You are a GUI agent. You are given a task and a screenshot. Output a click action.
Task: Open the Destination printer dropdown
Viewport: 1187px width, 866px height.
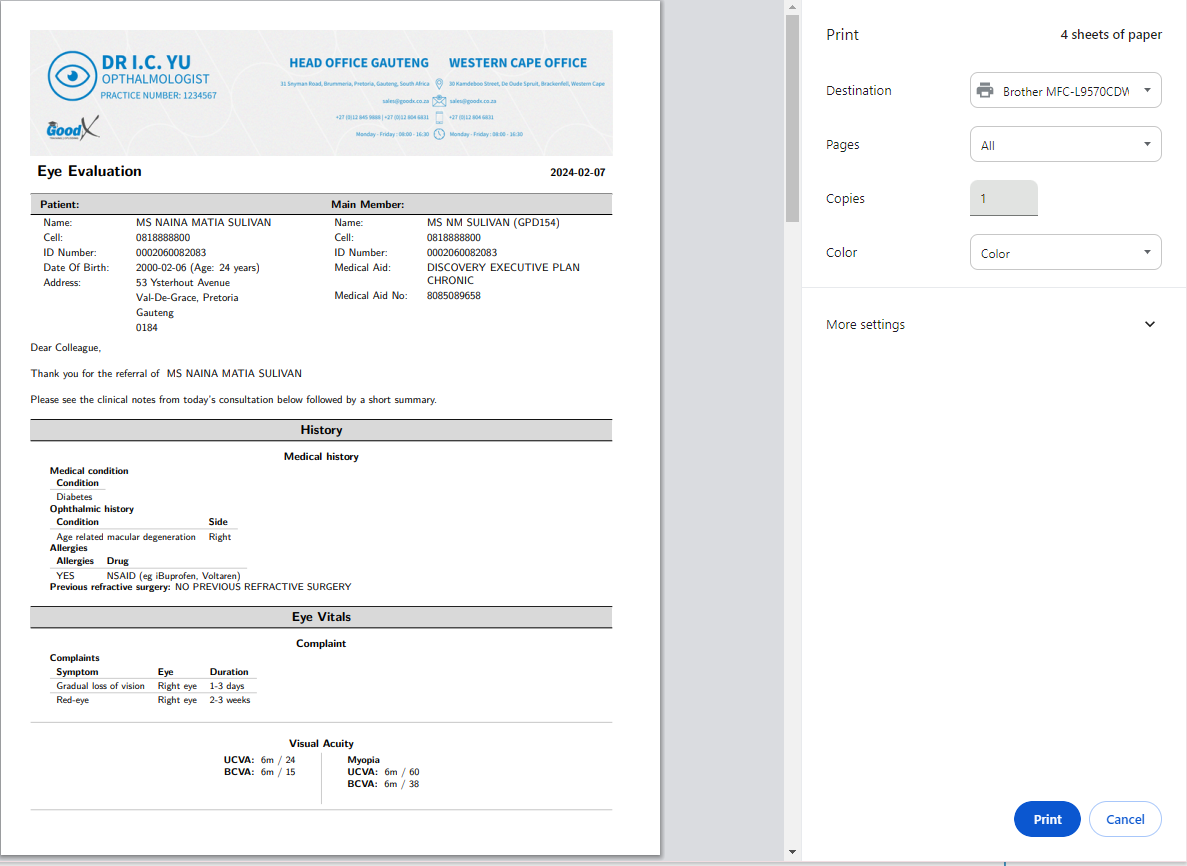click(x=1065, y=91)
